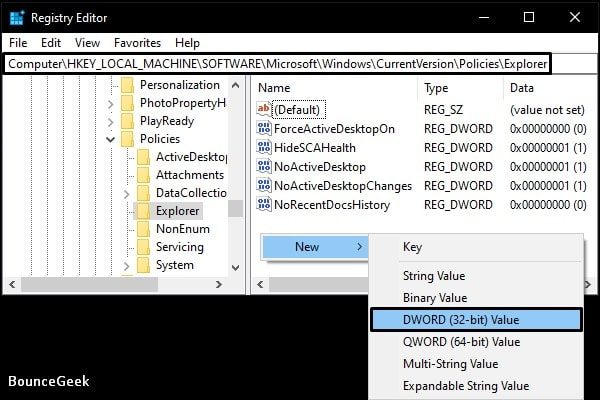This screenshot has width=600, height=400.
Task: Open the New submenu in context menu
Action: click(315, 247)
